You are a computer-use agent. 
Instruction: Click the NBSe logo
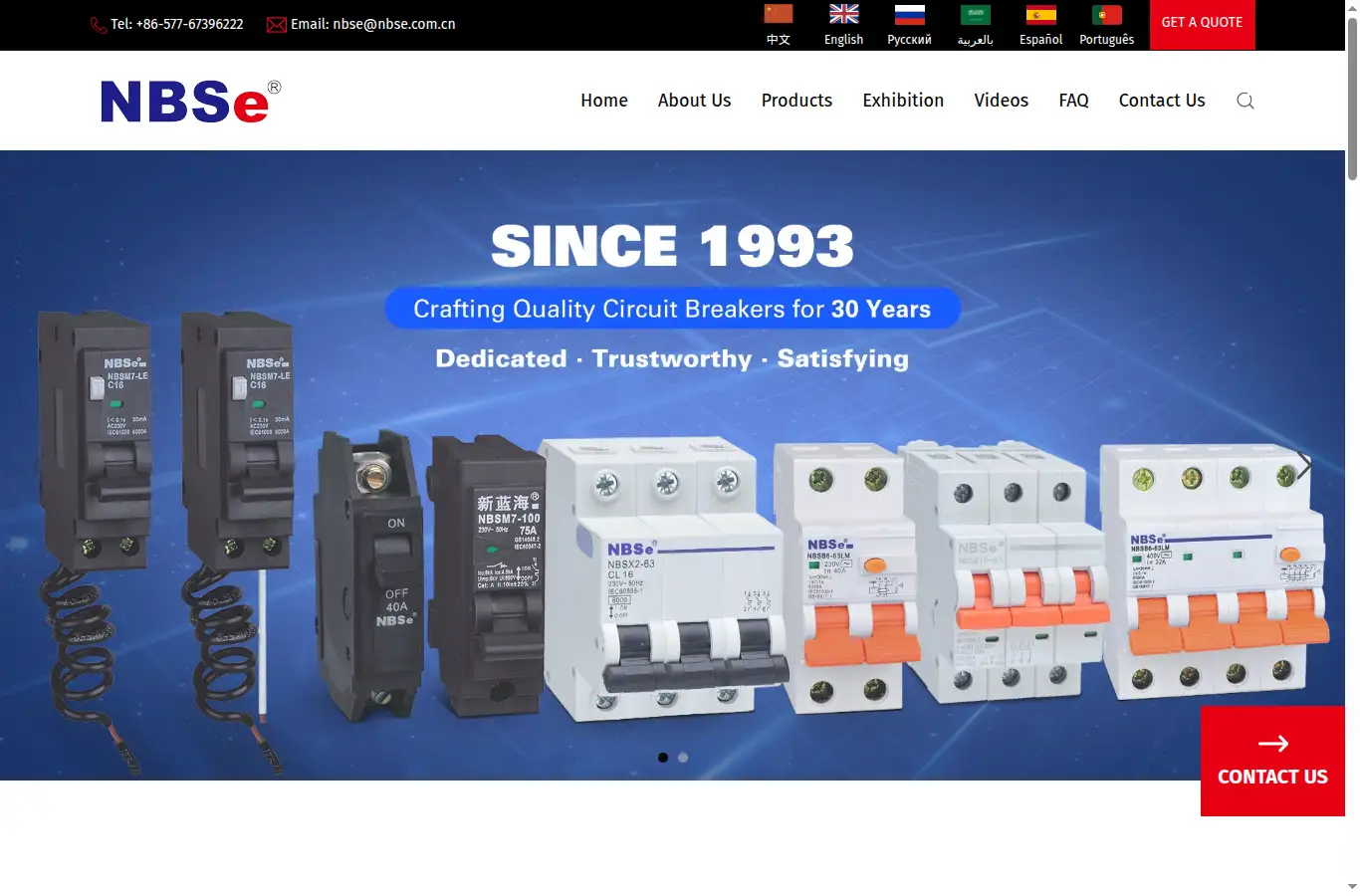pyautogui.click(x=190, y=101)
